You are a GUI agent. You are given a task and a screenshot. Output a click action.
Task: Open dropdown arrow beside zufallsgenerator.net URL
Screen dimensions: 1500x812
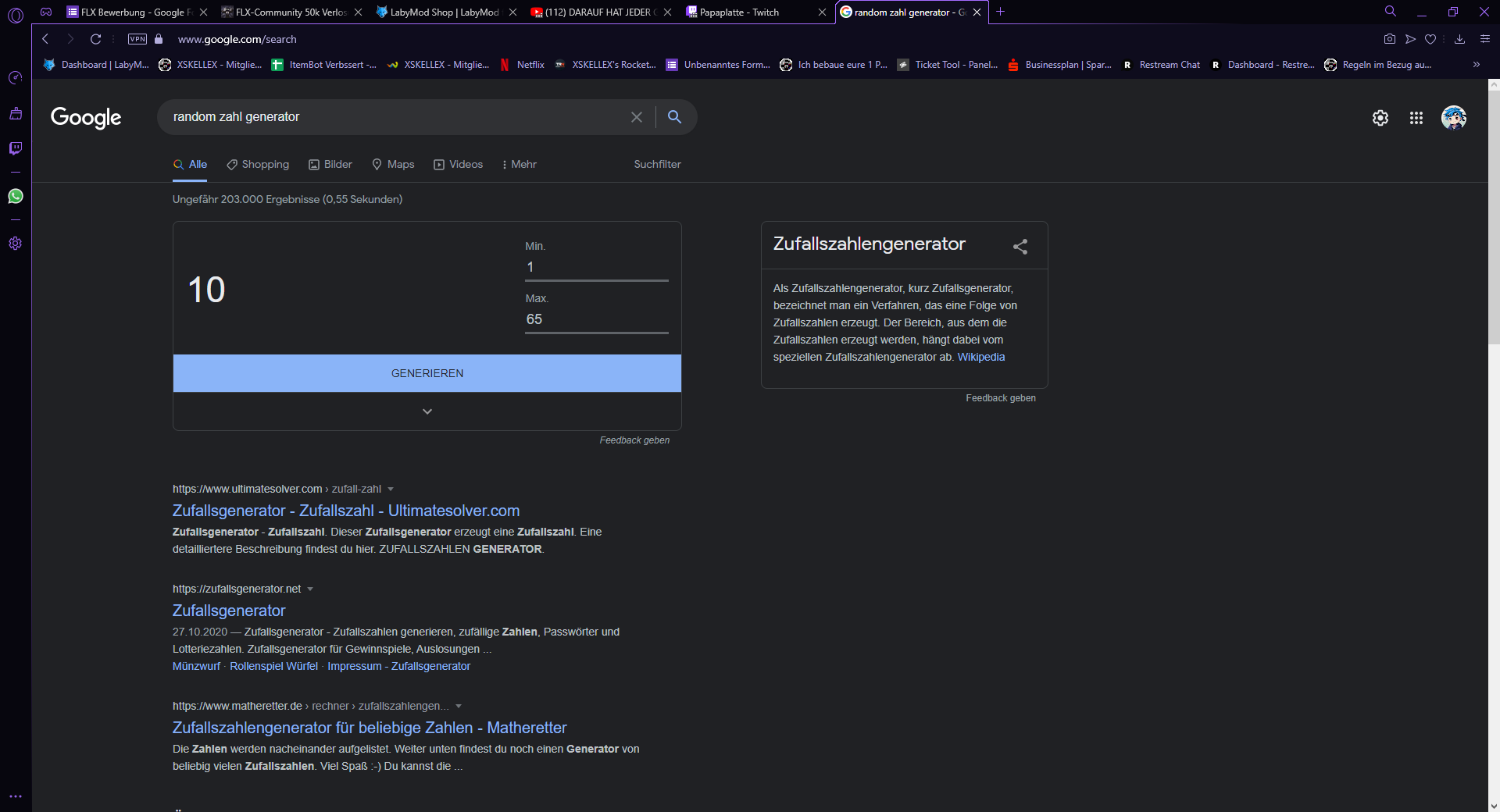[x=310, y=589]
